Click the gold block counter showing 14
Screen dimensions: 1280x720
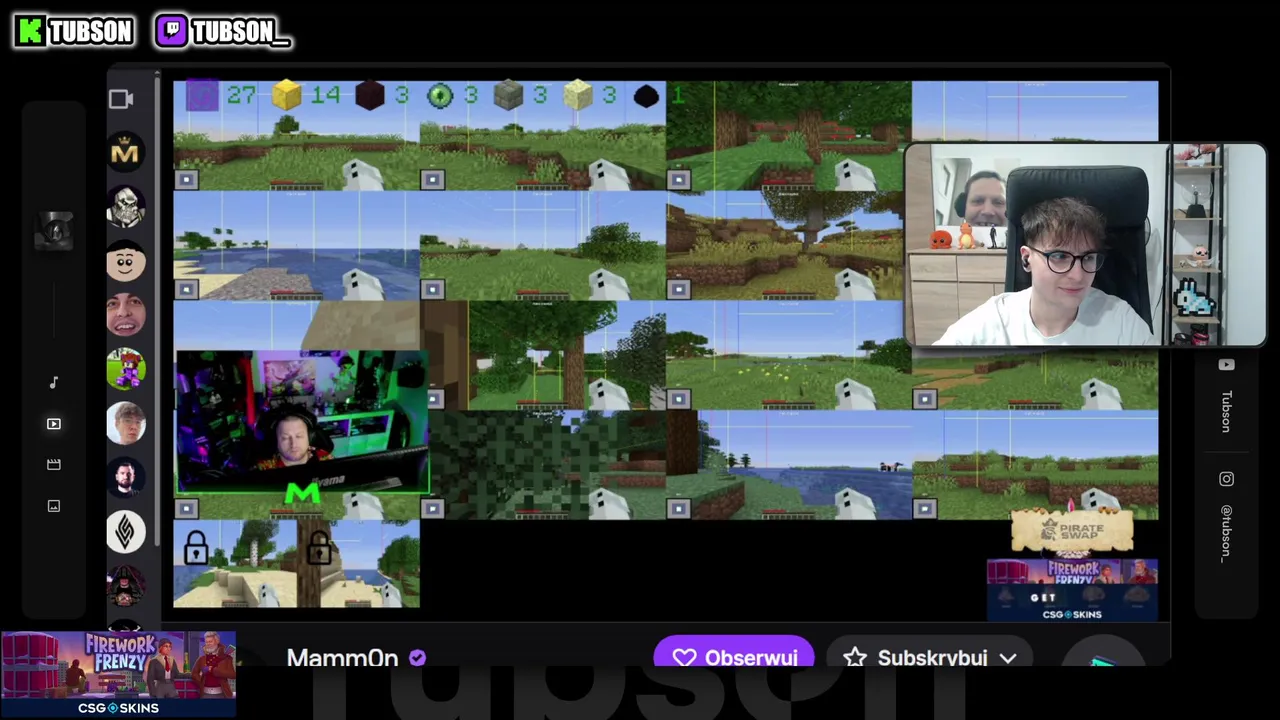[287, 95]
